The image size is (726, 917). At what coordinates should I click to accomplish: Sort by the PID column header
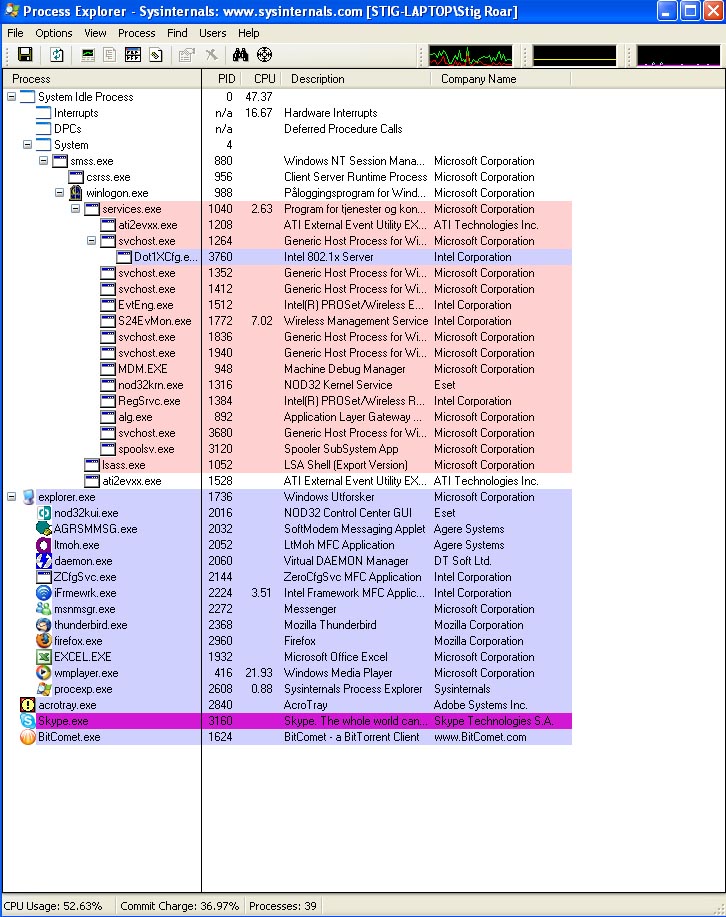coord(222,79)
